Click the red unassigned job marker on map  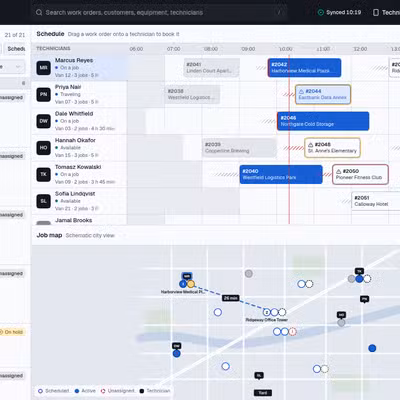tap(293, 332)
